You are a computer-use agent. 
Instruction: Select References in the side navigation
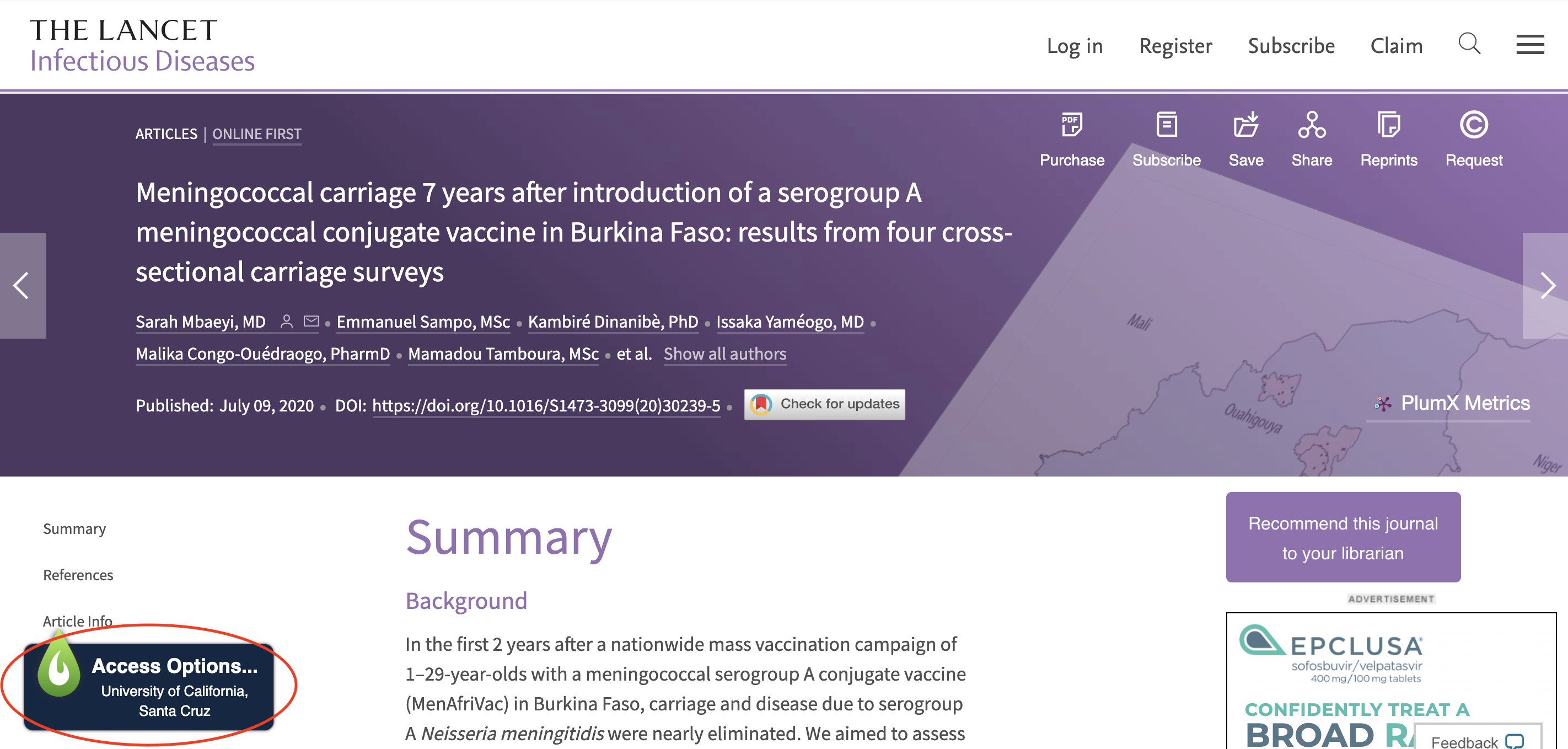(x=78, y=575)
